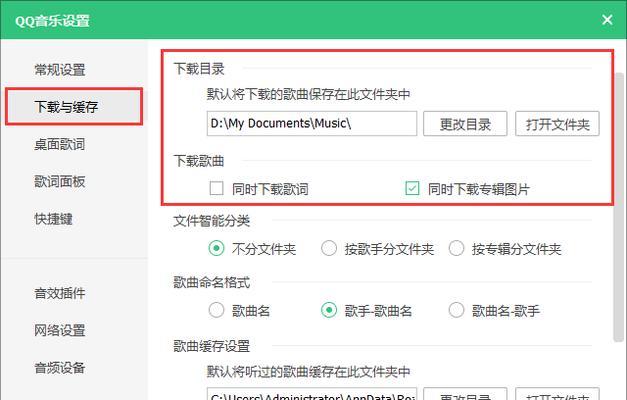Open 音频设备 settings
627x400 pixels.
point(60,367)
